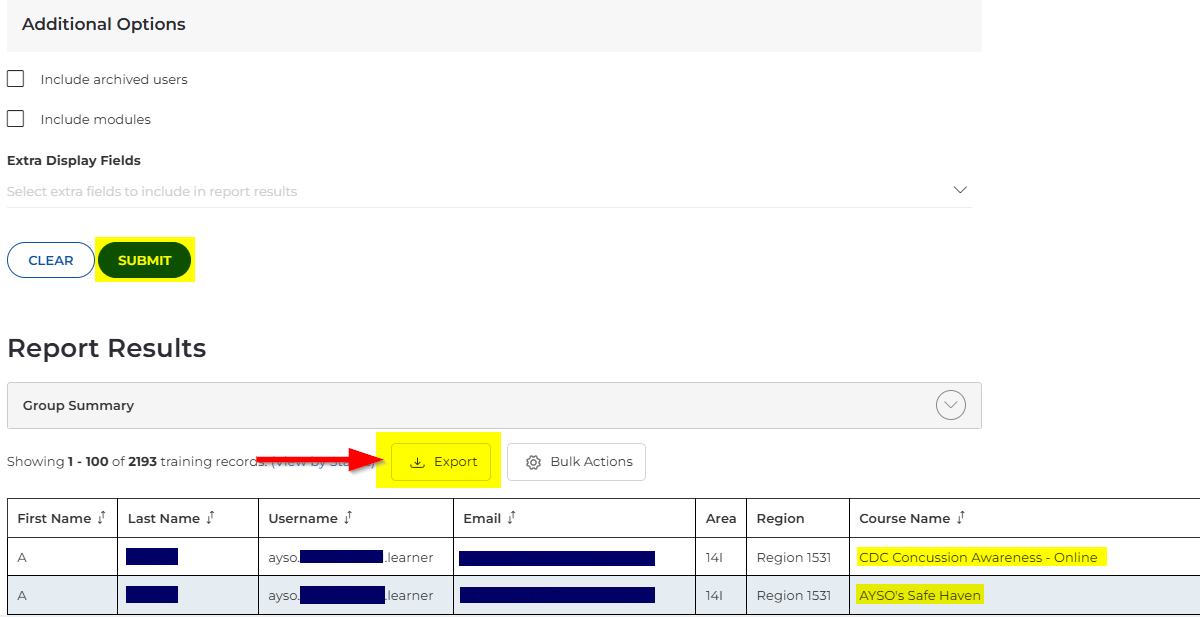Click the Course Name sort icon
1200x617 pixels.
click(960, 518)
